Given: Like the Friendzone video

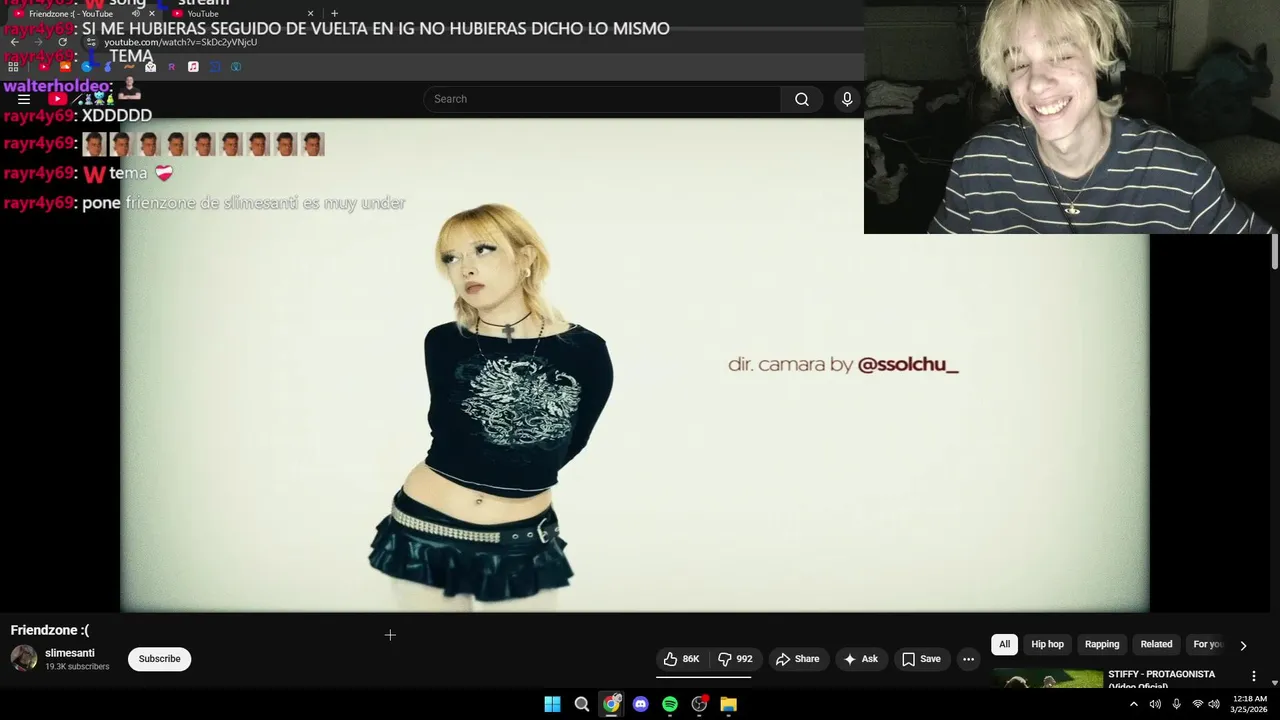Looking at the screenshot, I should click(681, 659).
